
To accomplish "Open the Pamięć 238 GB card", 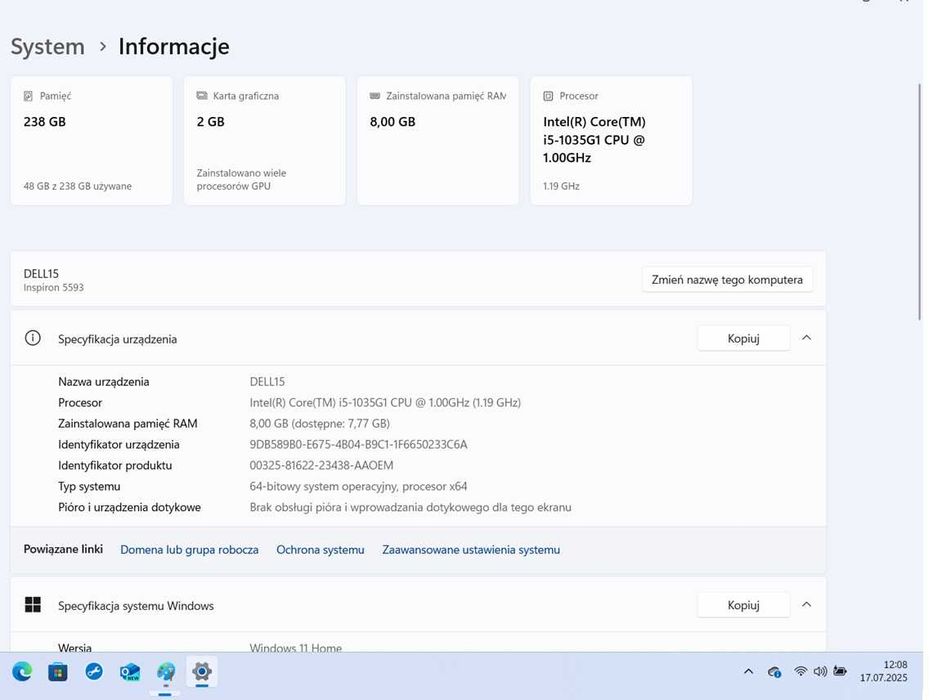I will (91, 141).
